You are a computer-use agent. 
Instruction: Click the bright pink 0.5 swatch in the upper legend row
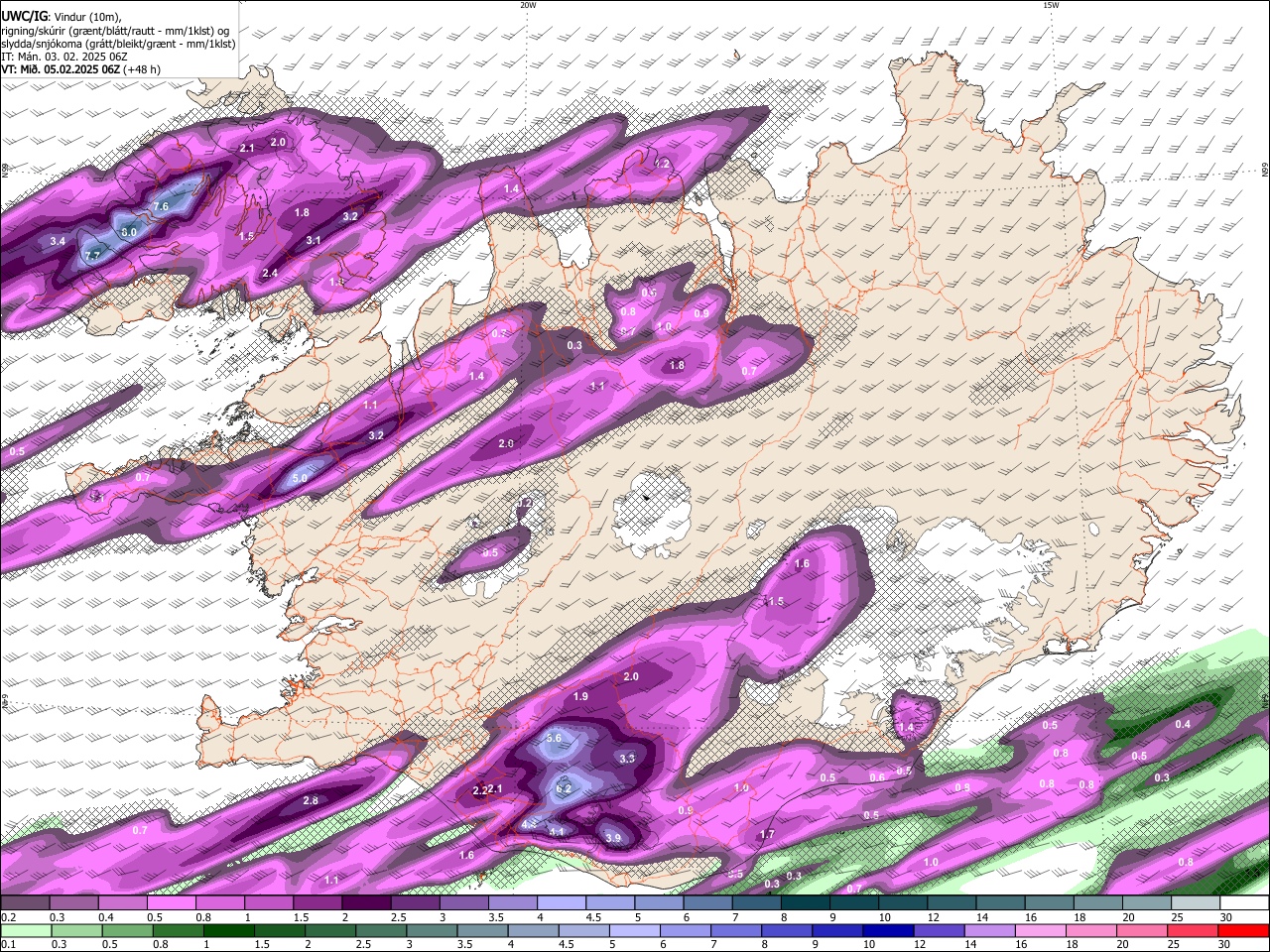(170, 903)
